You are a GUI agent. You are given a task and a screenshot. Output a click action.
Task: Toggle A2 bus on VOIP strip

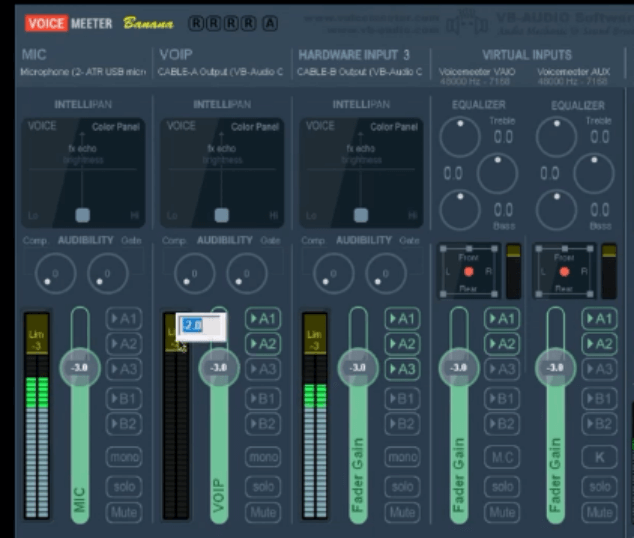point(263,344)
